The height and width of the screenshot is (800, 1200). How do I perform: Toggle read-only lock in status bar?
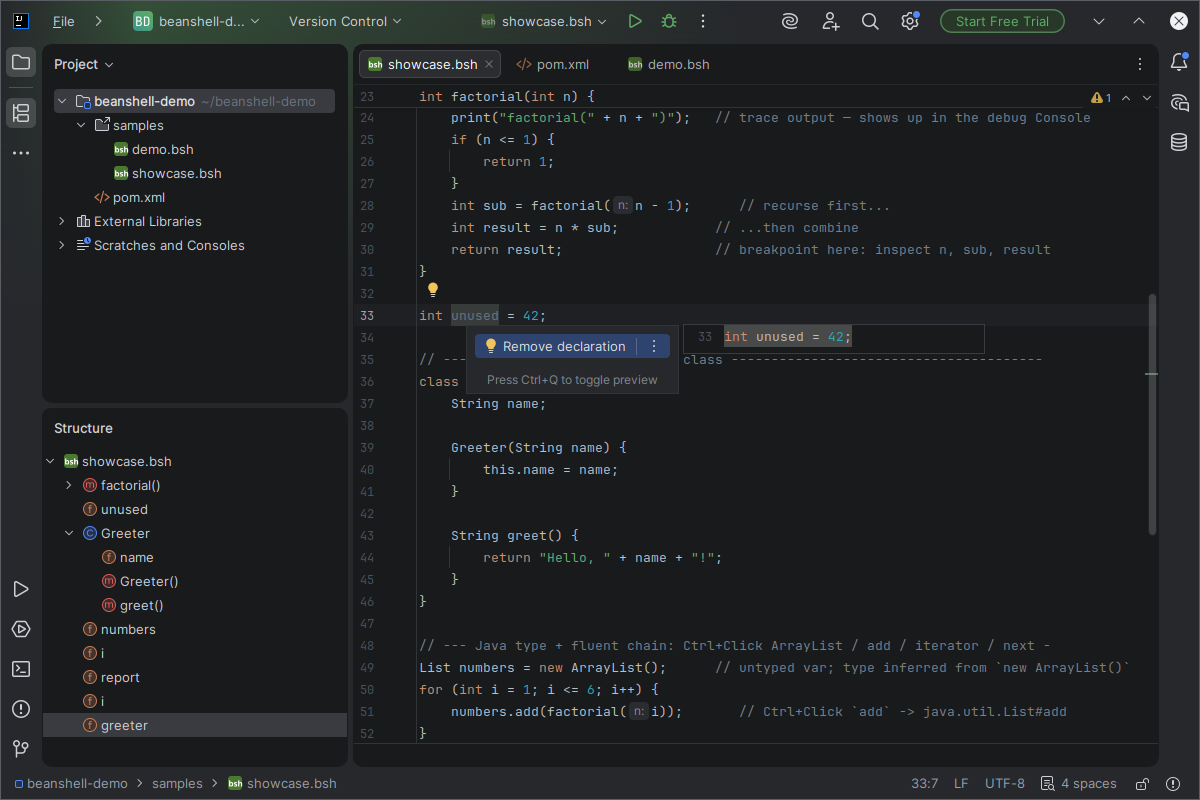tap(1141, 784)
